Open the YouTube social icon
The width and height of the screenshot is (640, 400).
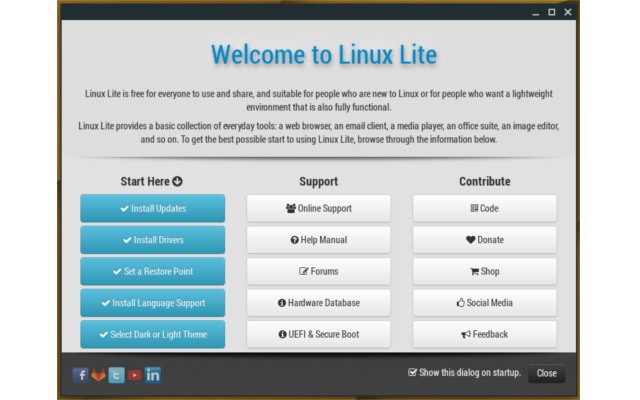click(134, 375)
